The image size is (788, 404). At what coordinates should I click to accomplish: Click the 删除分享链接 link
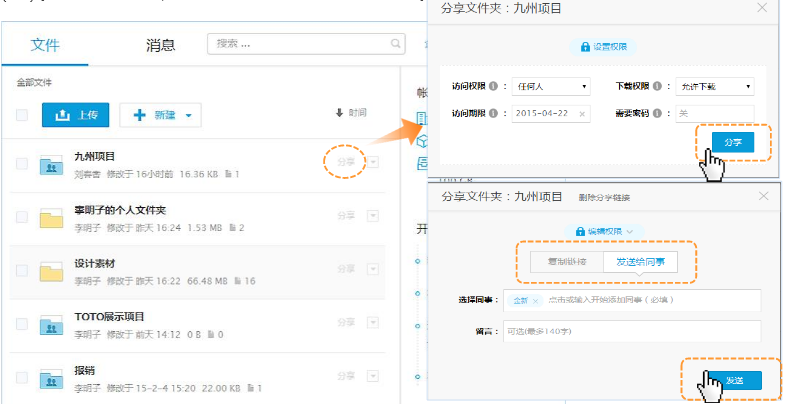[604, 198]
